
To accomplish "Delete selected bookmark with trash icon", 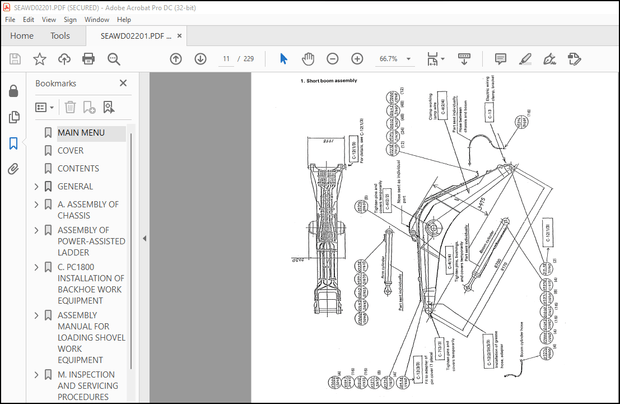I will pyautogui.click(x=70, y=107).
